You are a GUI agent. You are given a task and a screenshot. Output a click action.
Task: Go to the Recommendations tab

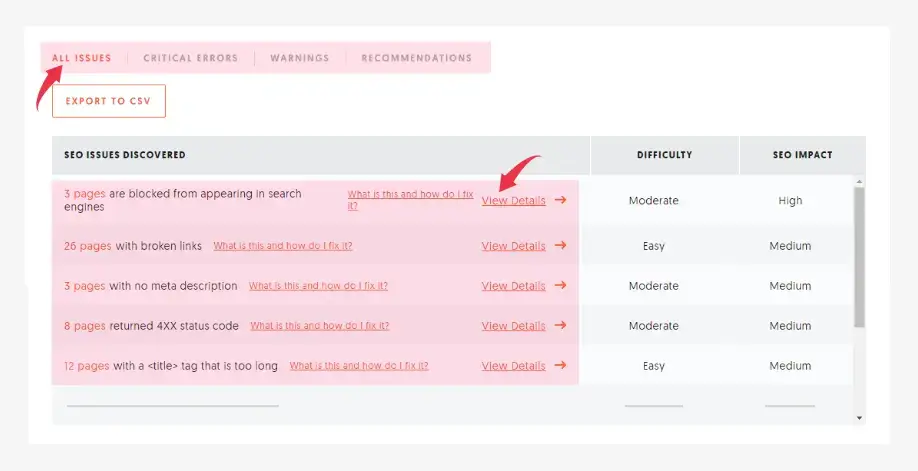[416, 58]
